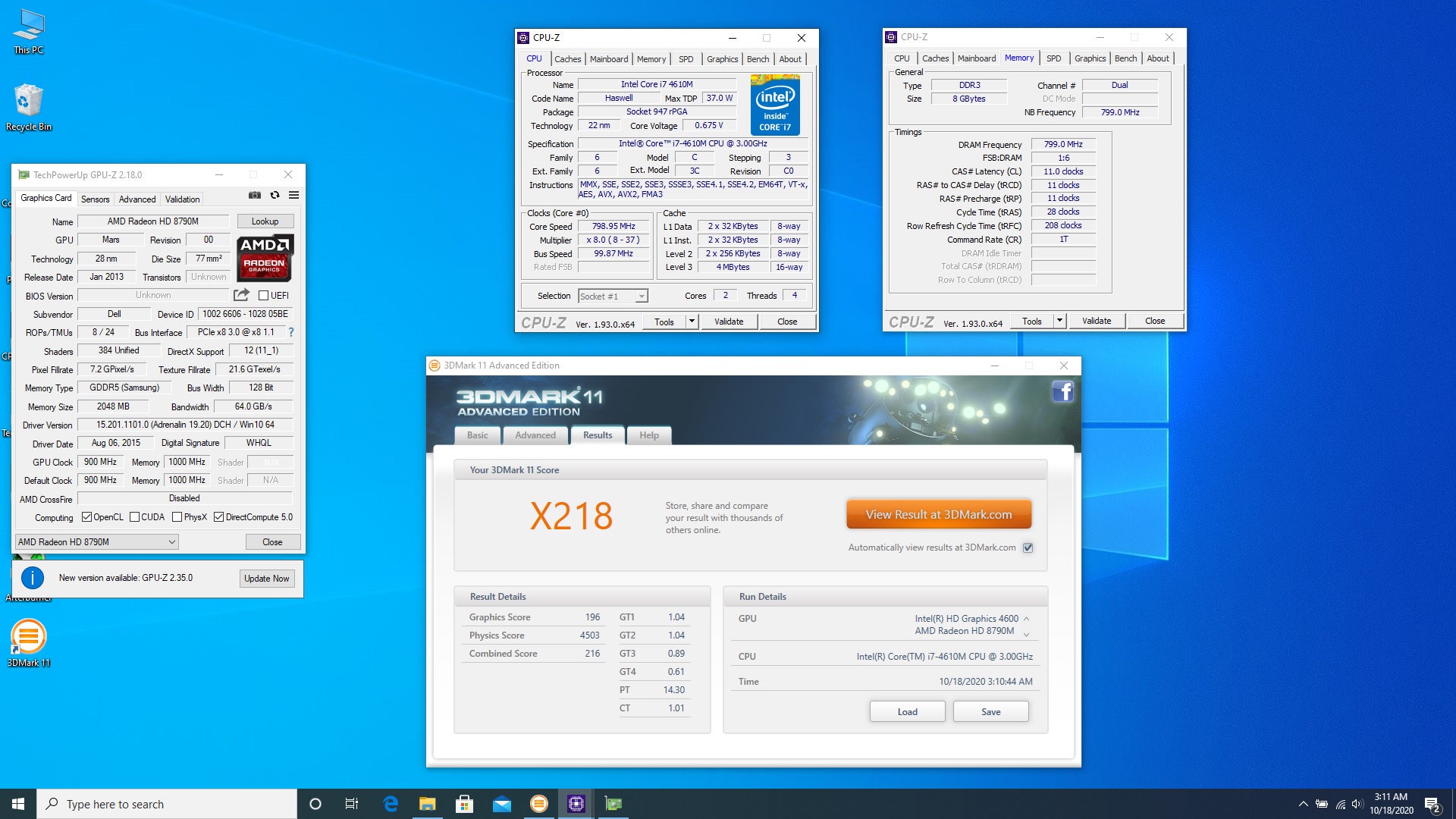Click Validate in the CPU-Z CPU window

coord(729,322)
